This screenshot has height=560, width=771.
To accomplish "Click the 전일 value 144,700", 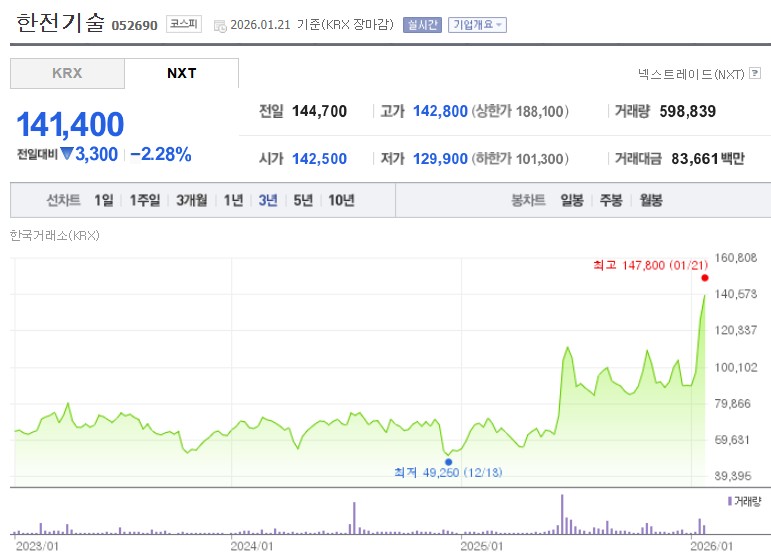I will pos(320,111).
